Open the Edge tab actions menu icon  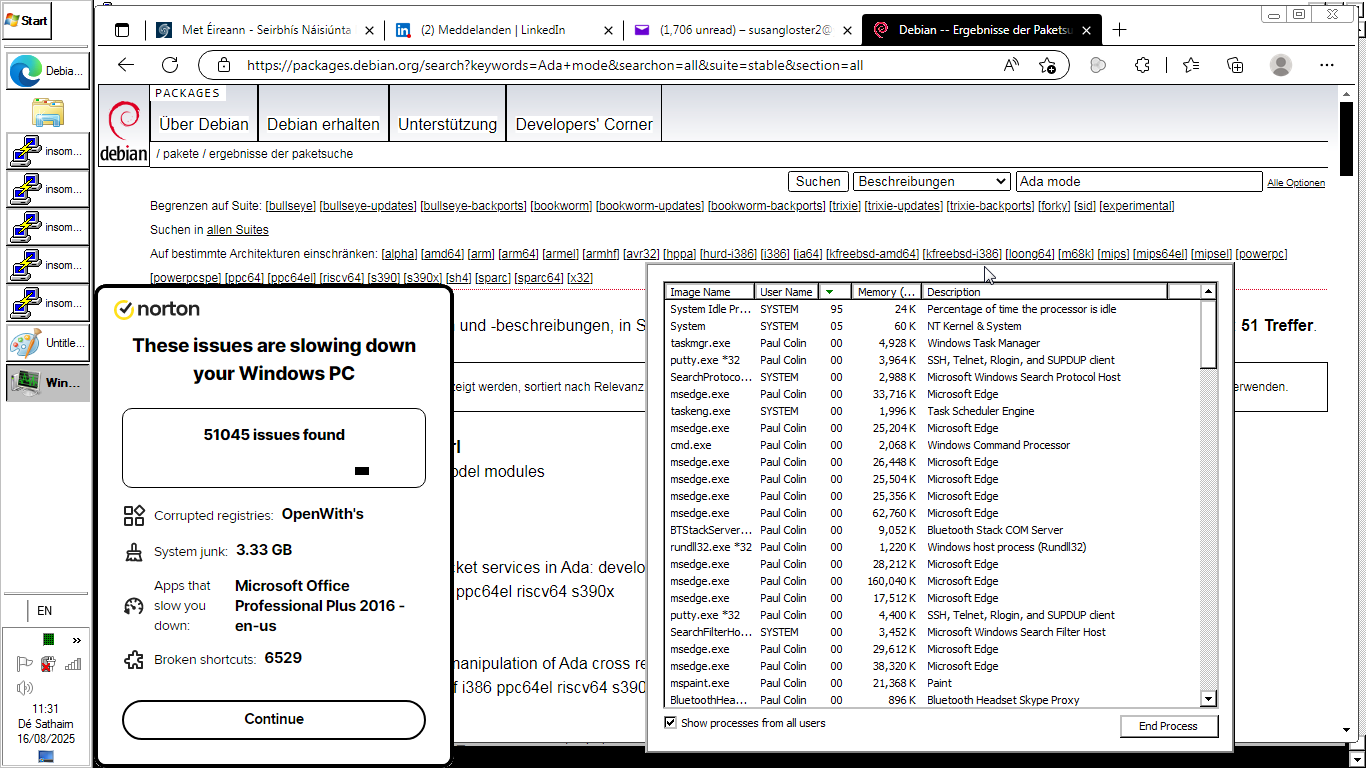[122, 30]
